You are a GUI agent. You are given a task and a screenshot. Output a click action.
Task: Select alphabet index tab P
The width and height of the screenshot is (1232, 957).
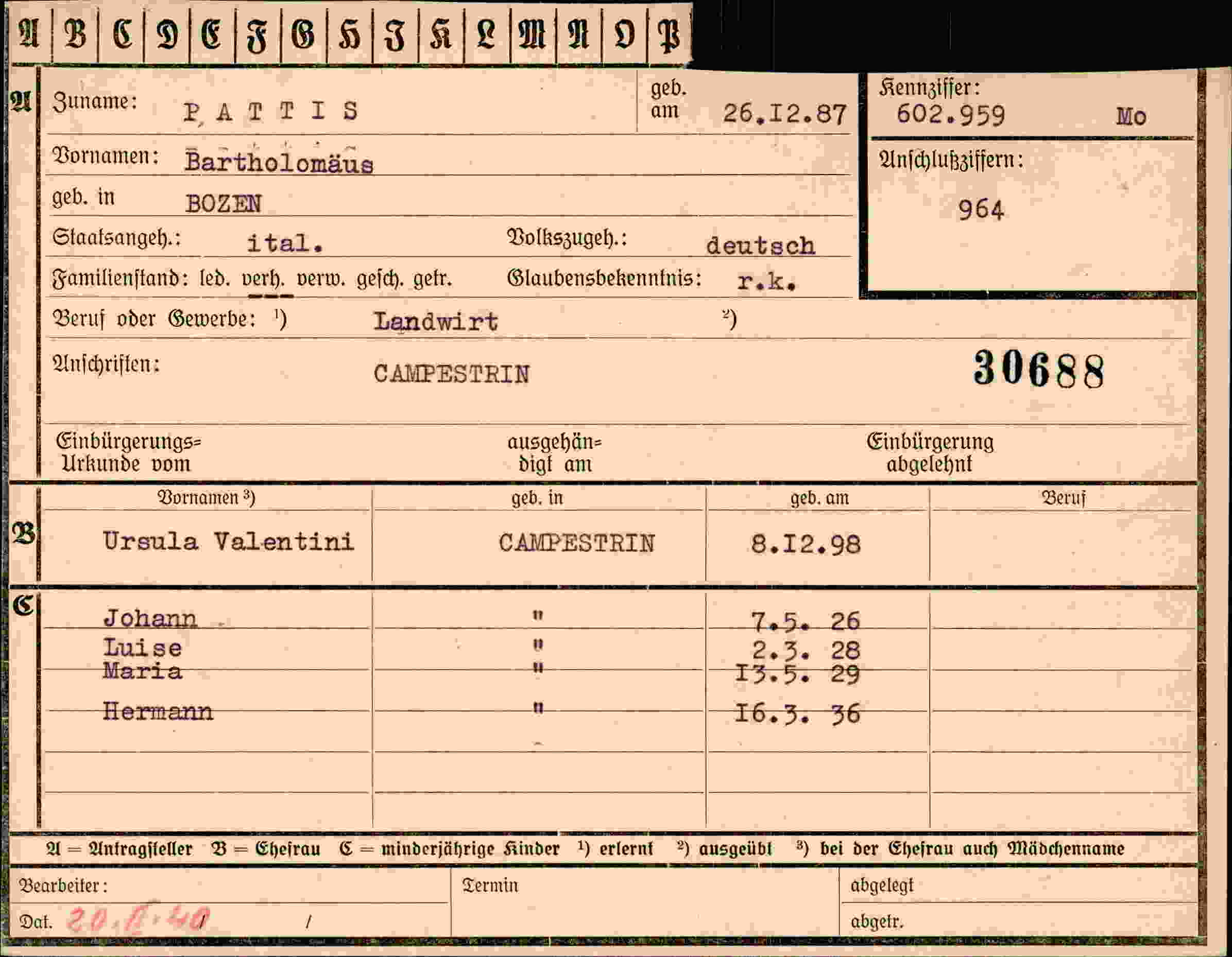pyautogui.click(x=670, y=34)
